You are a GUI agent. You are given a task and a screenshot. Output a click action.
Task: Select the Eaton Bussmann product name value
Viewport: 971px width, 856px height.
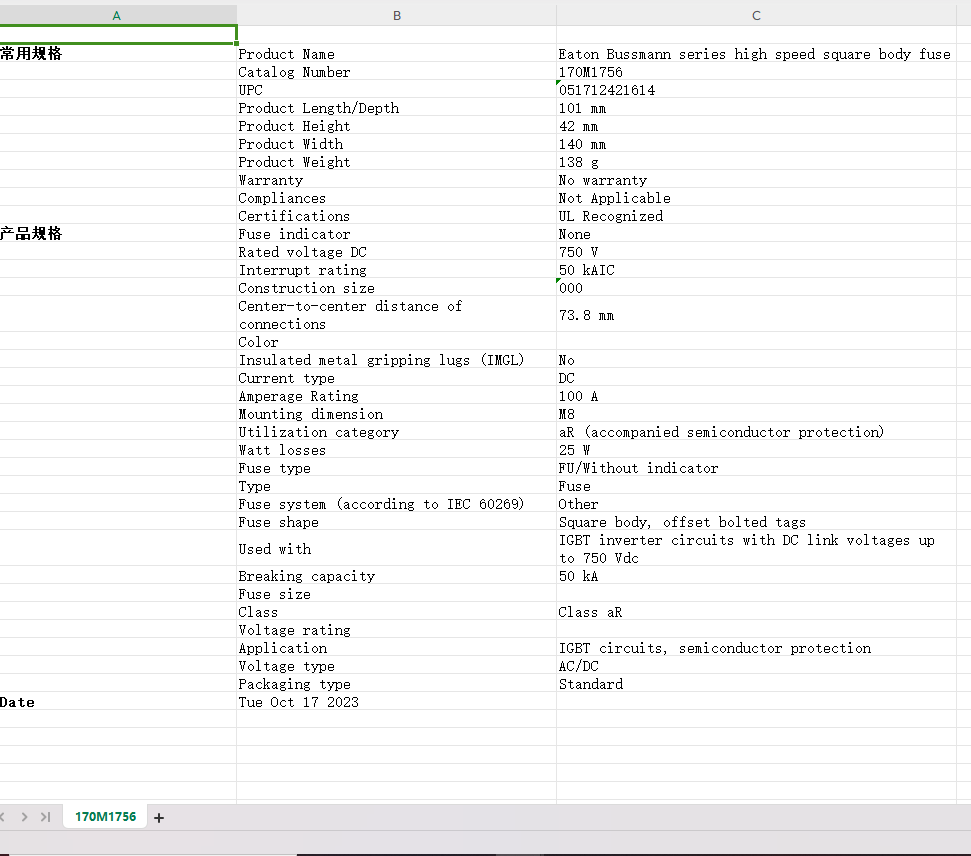756,54
